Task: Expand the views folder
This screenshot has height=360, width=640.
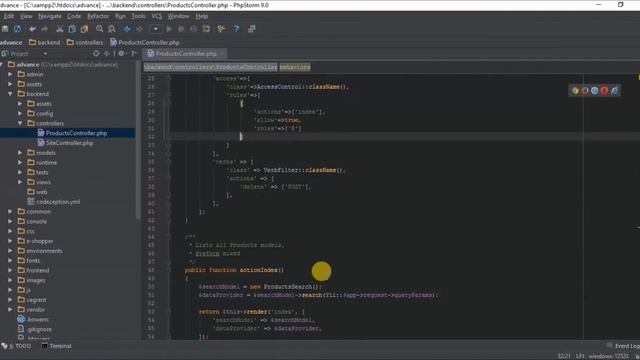Action: (x=20, y=182)
